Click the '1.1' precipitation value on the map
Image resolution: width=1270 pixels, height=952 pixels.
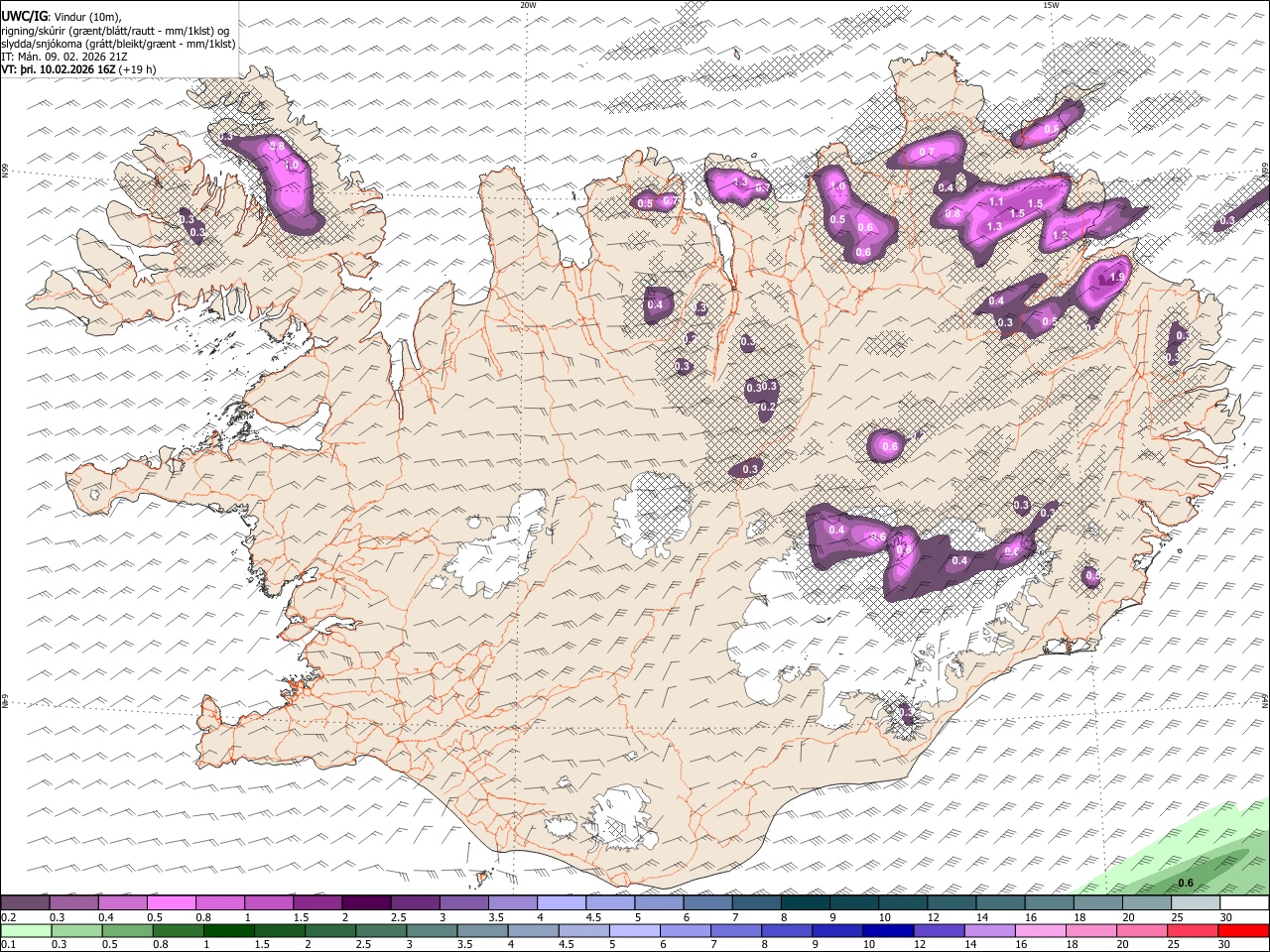(x=997, y=201)
